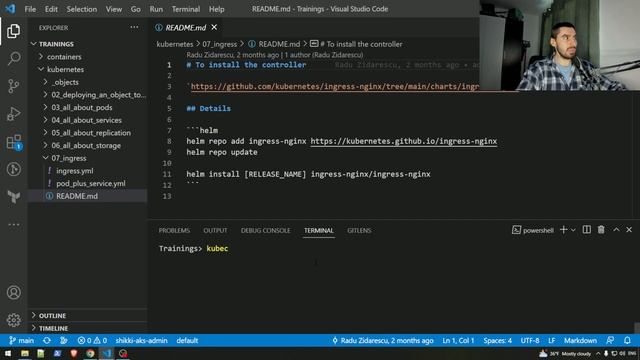Image resolution: width=640 pixels, height=360 pixels.
Task: Open the Go menu
Action: (x=136, y=9)
